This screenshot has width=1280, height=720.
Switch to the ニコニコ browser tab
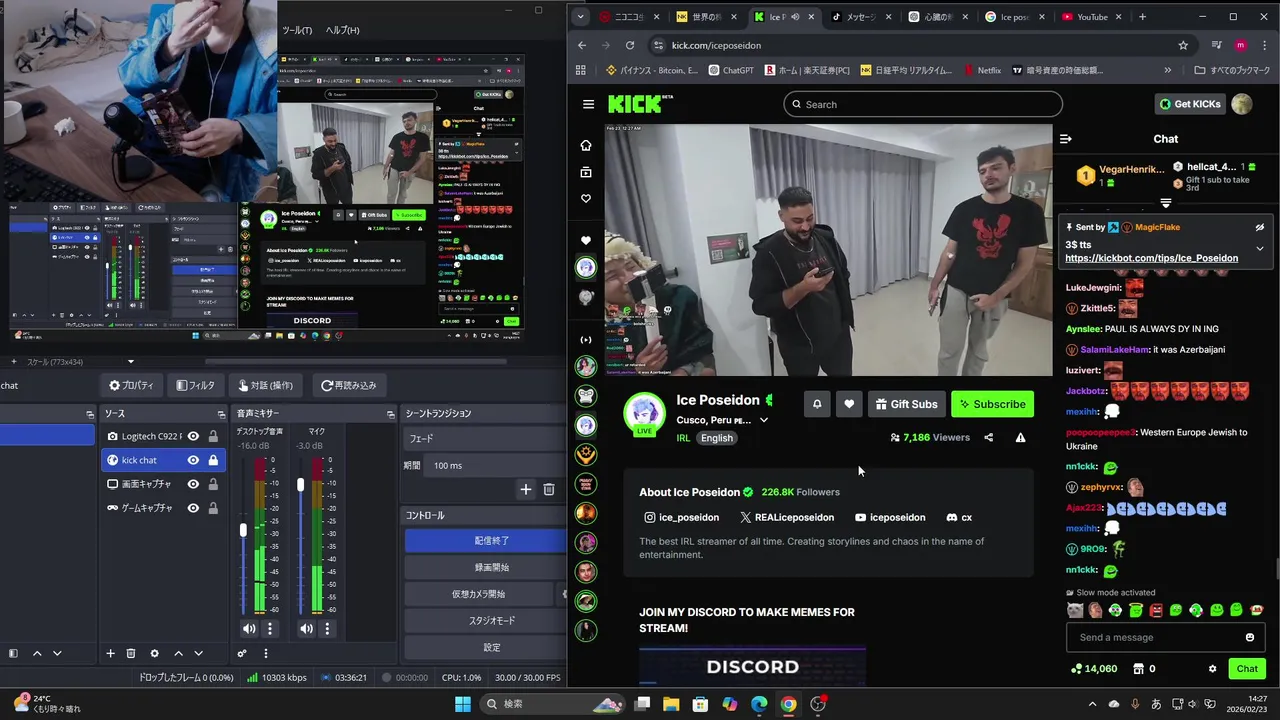point(627,17)
